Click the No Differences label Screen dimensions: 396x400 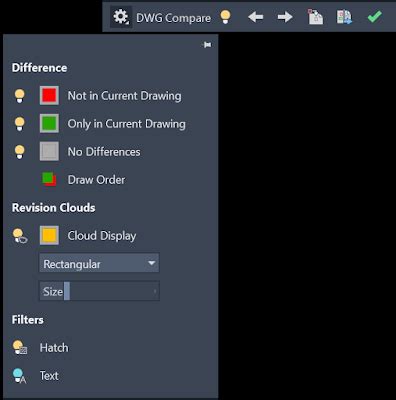pyautogui.click(x=104, y=152)
